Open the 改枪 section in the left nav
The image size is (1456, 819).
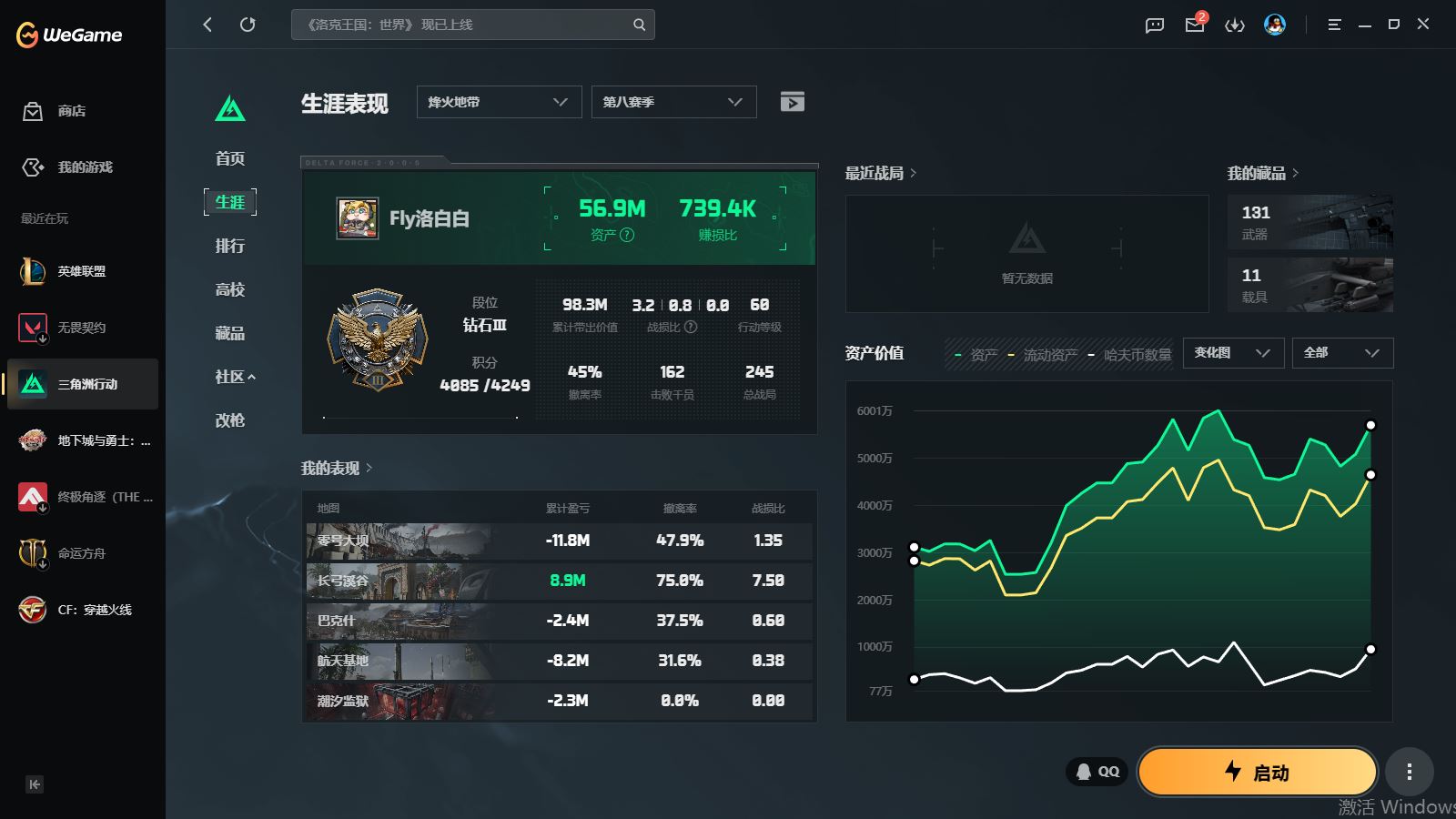tap(230, 420)
